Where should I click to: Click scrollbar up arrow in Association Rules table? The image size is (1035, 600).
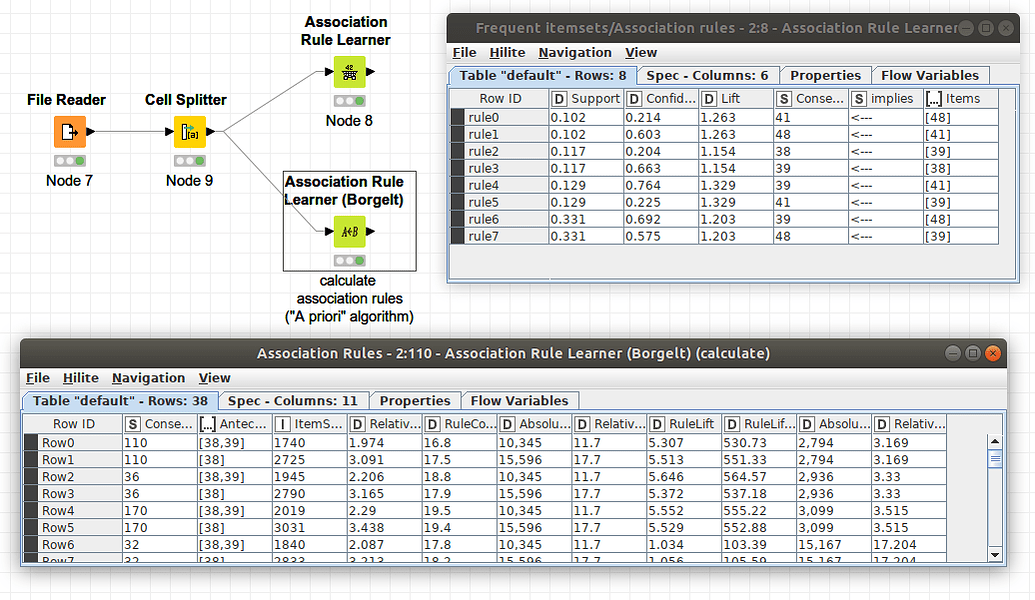(994, 441)
